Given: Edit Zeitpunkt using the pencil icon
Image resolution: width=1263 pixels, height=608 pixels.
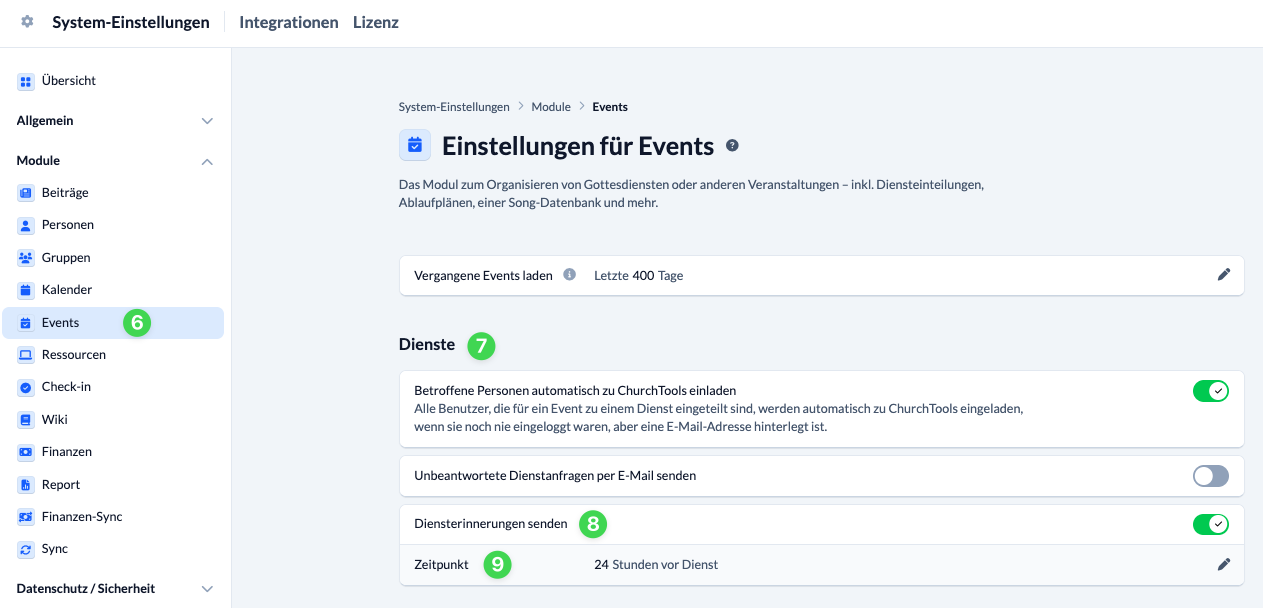Looking at the screenshot, I should (x=1224, y=564).
